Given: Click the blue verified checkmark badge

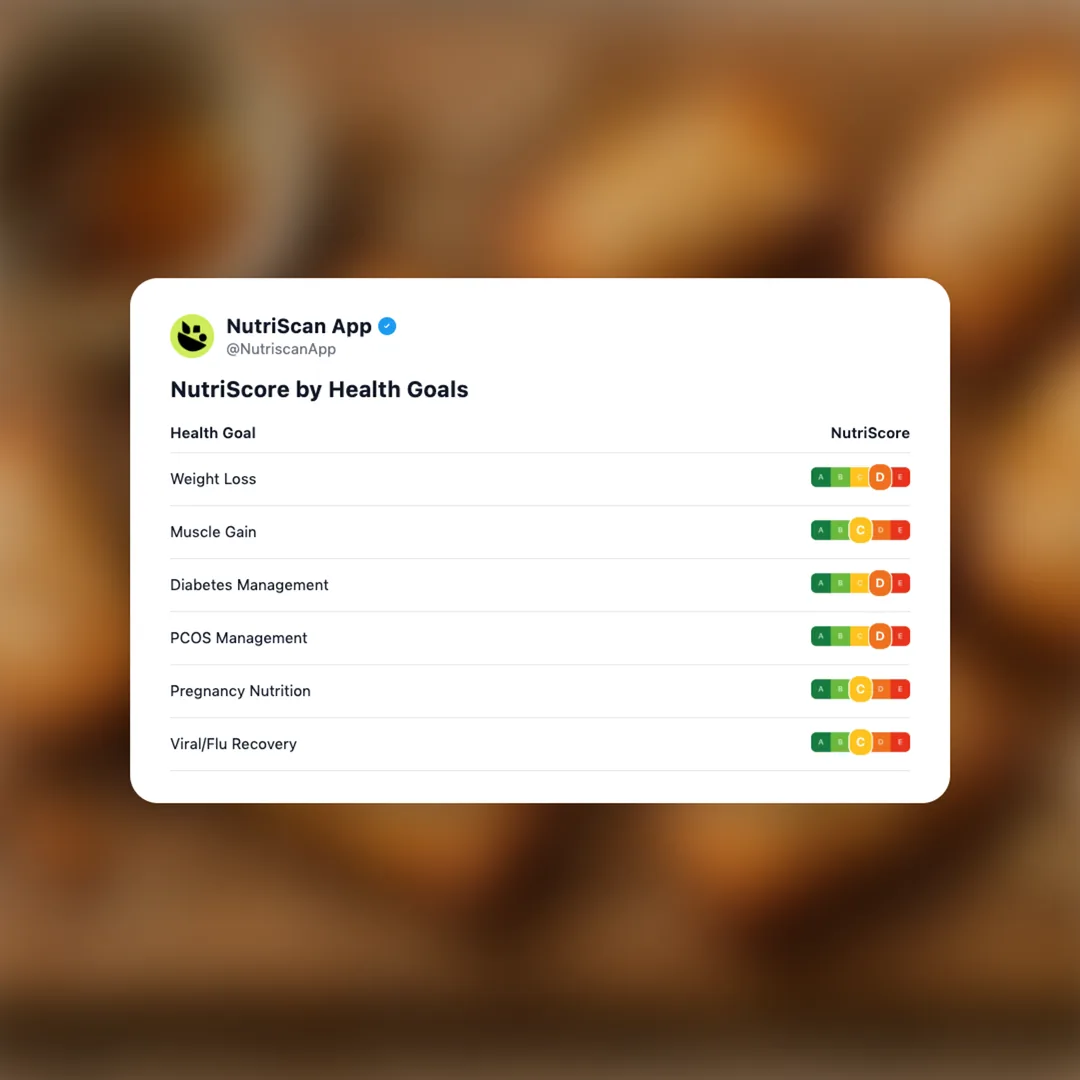Looking at the screenshot, I should click(x=387, y=326).
